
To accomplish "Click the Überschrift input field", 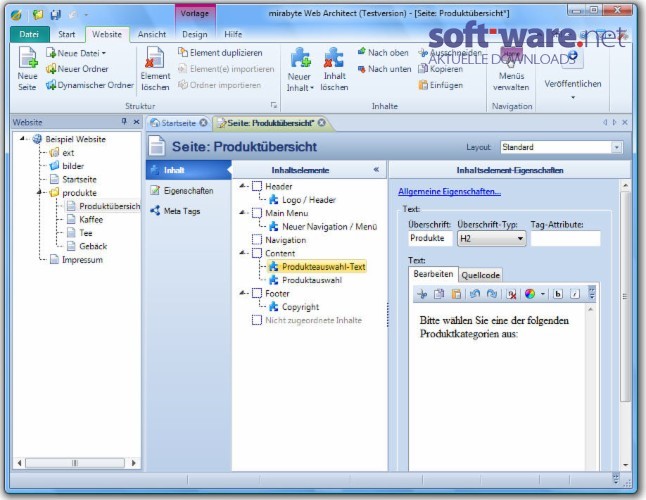I will point(430,238).
